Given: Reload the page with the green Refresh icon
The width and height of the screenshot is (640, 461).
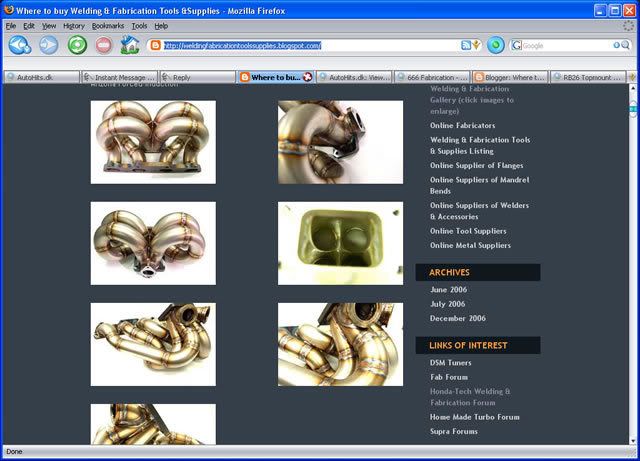Looking at the screenshot, I should 77,45.
